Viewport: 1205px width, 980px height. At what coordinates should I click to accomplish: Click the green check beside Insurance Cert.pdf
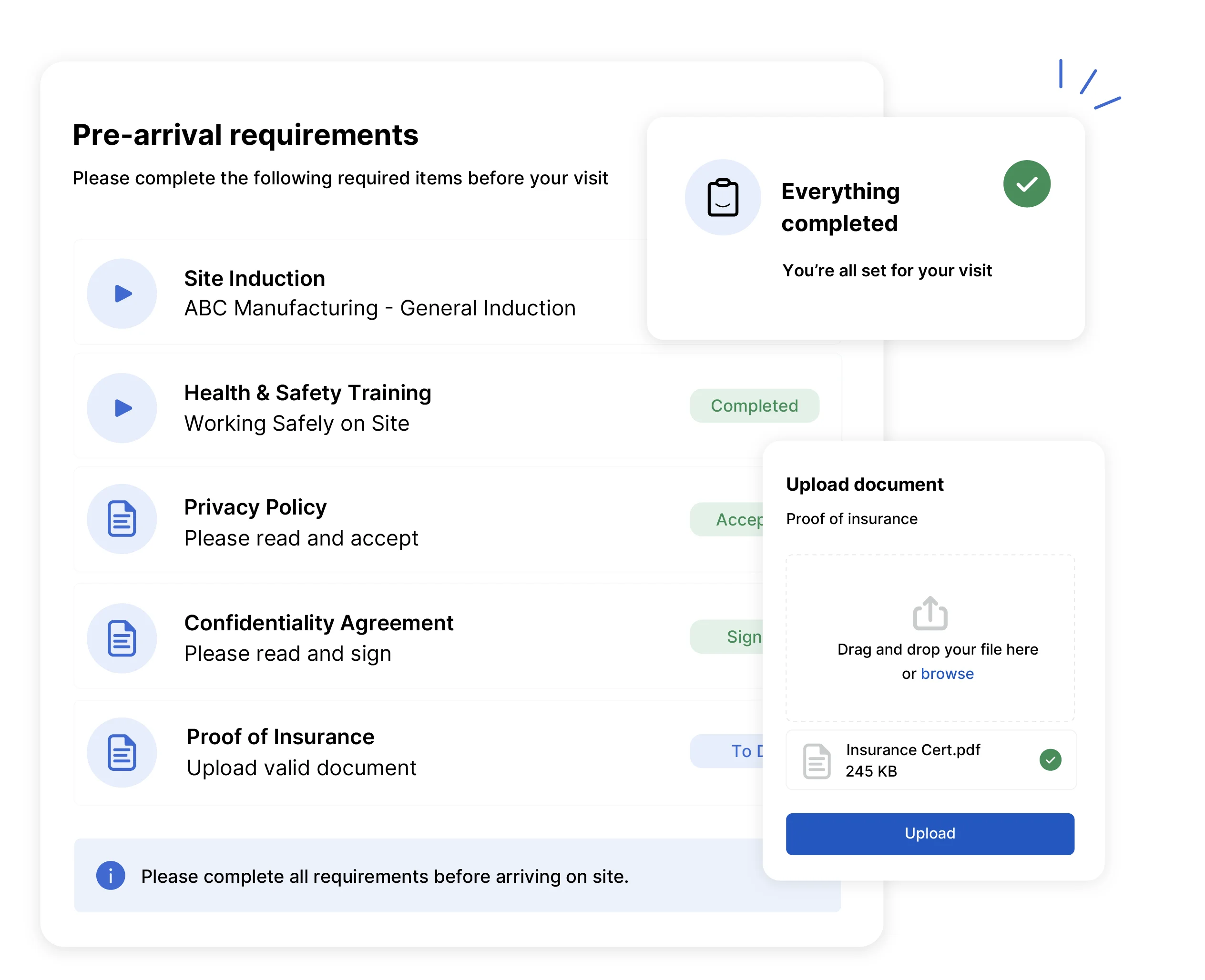pyautogui.click(x=1050, y=760)
